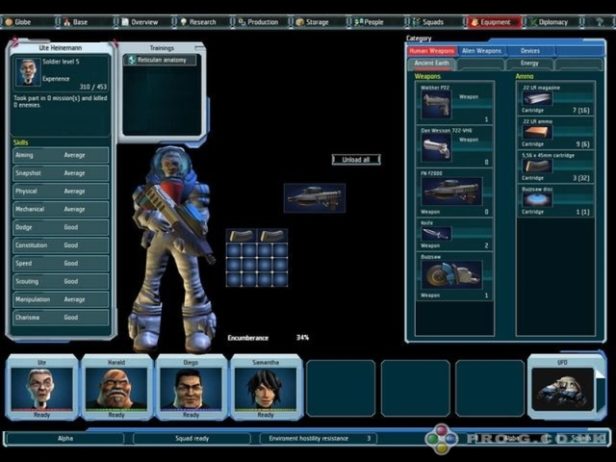Click the Constitution skill row

[x=61, y=246]
